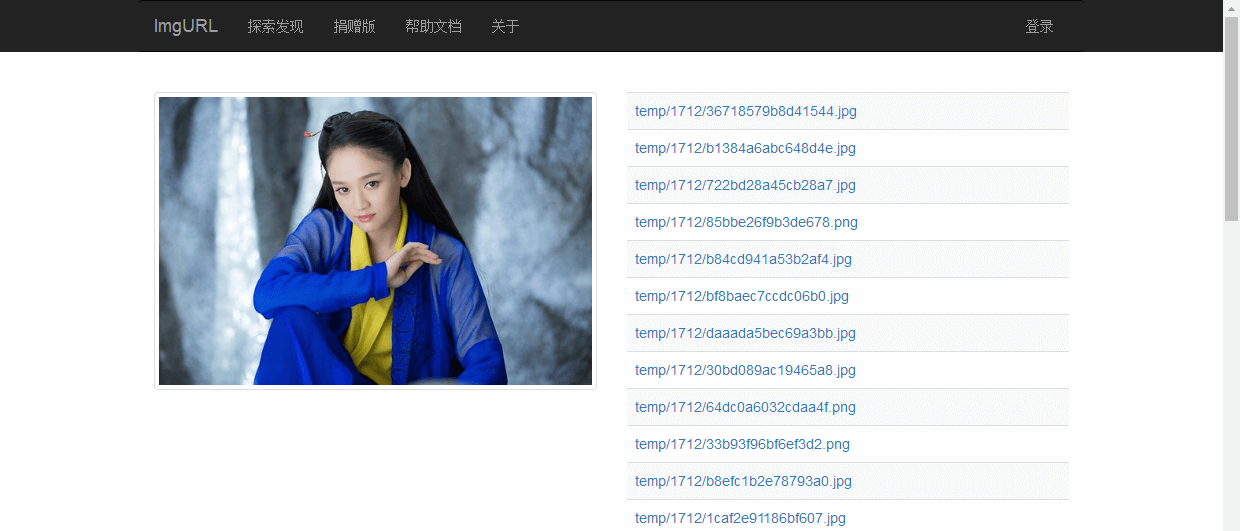This screenshot has height=531, width=1240.
Task: Open temp/1712/30bd089ac19465a8.jpg link
Action: tap(745, 370)
